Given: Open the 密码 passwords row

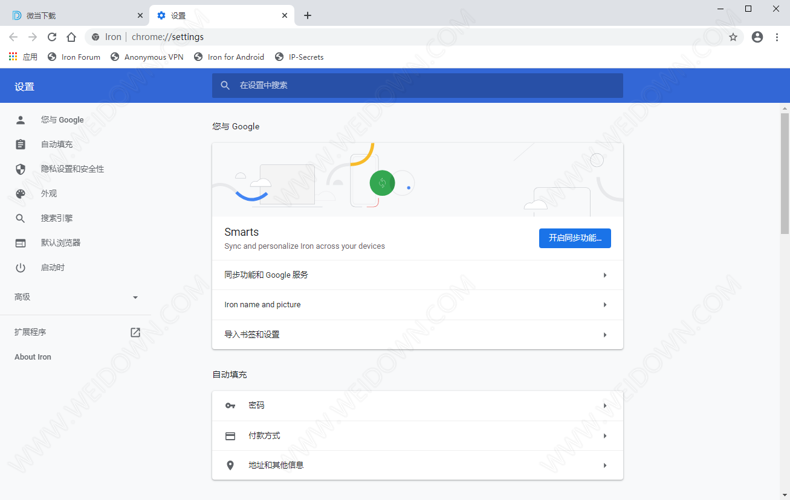Looking at the screenshot, I should [417, 406].
